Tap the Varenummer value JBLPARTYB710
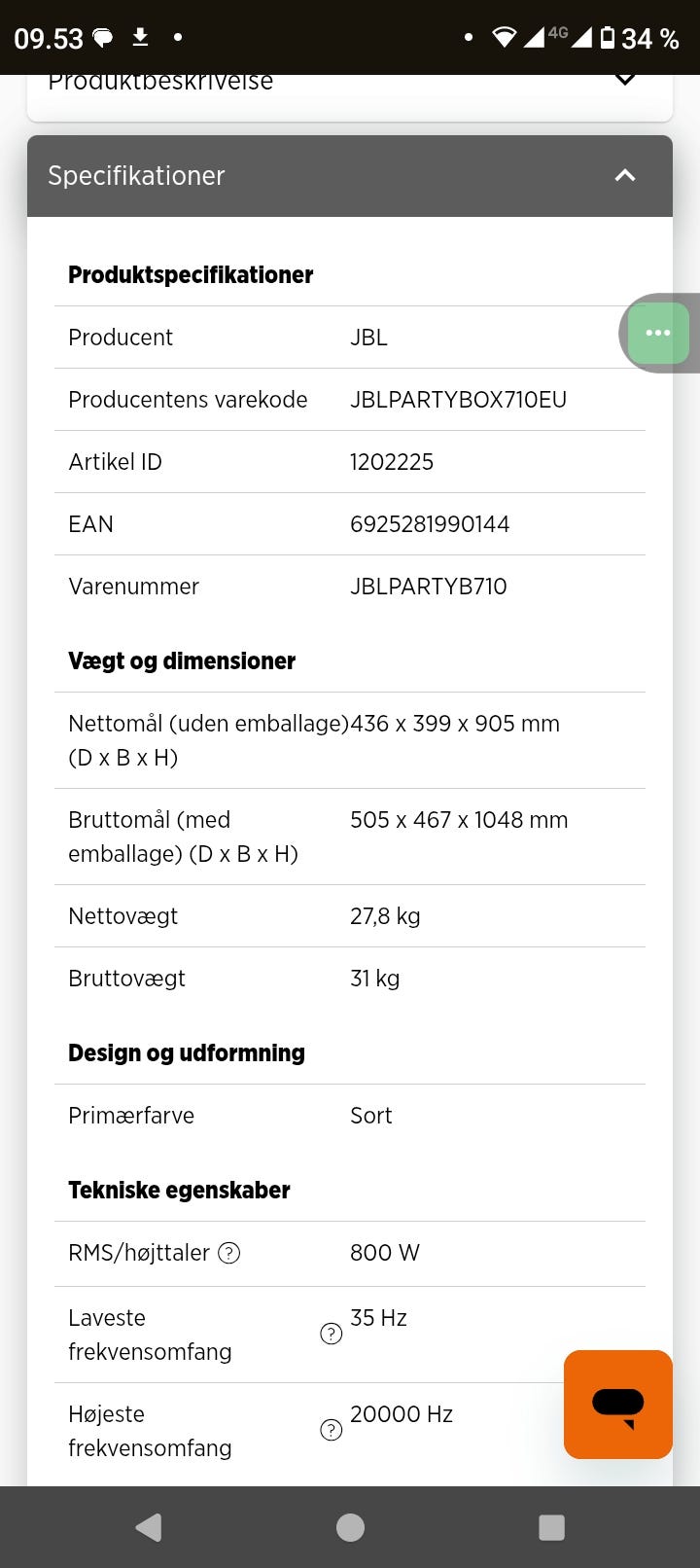The image size is (700, 1568). (x=428, y=587)
